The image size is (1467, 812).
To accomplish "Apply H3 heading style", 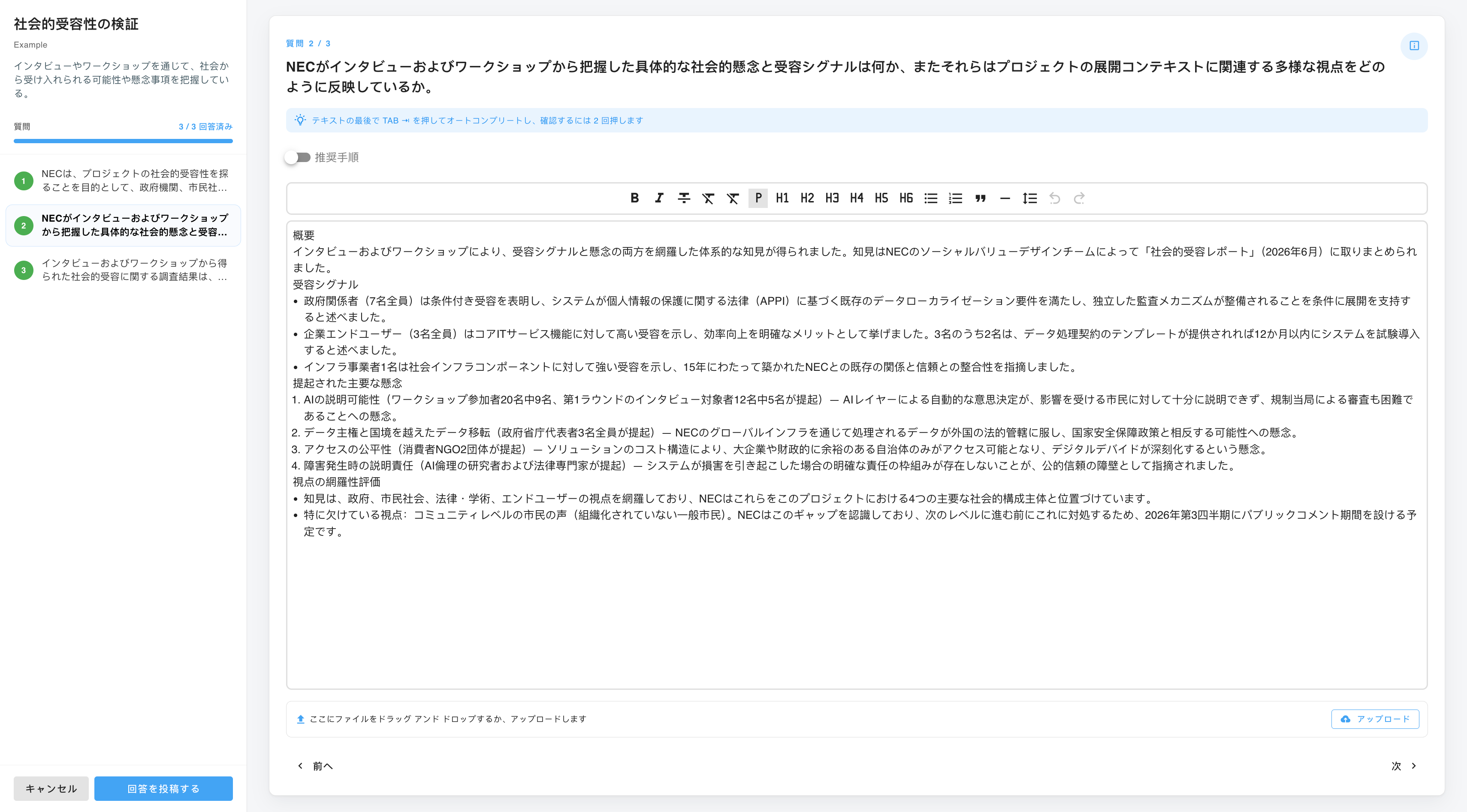I will pos(832,198).
